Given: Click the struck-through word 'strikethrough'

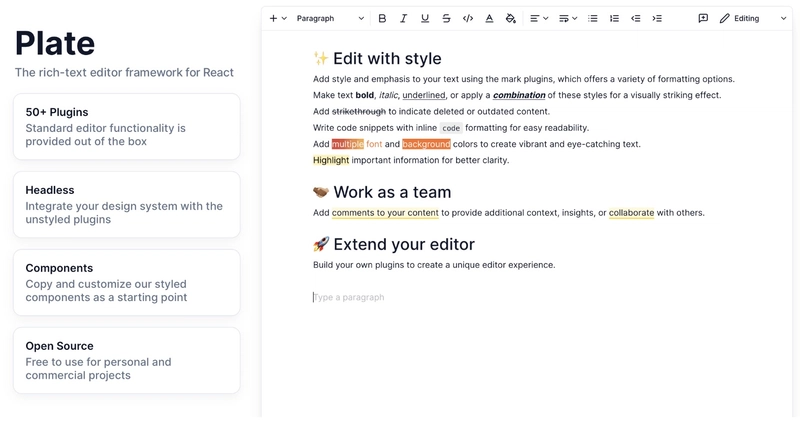Looking at the screenshot, I should (x=359, y=112).
